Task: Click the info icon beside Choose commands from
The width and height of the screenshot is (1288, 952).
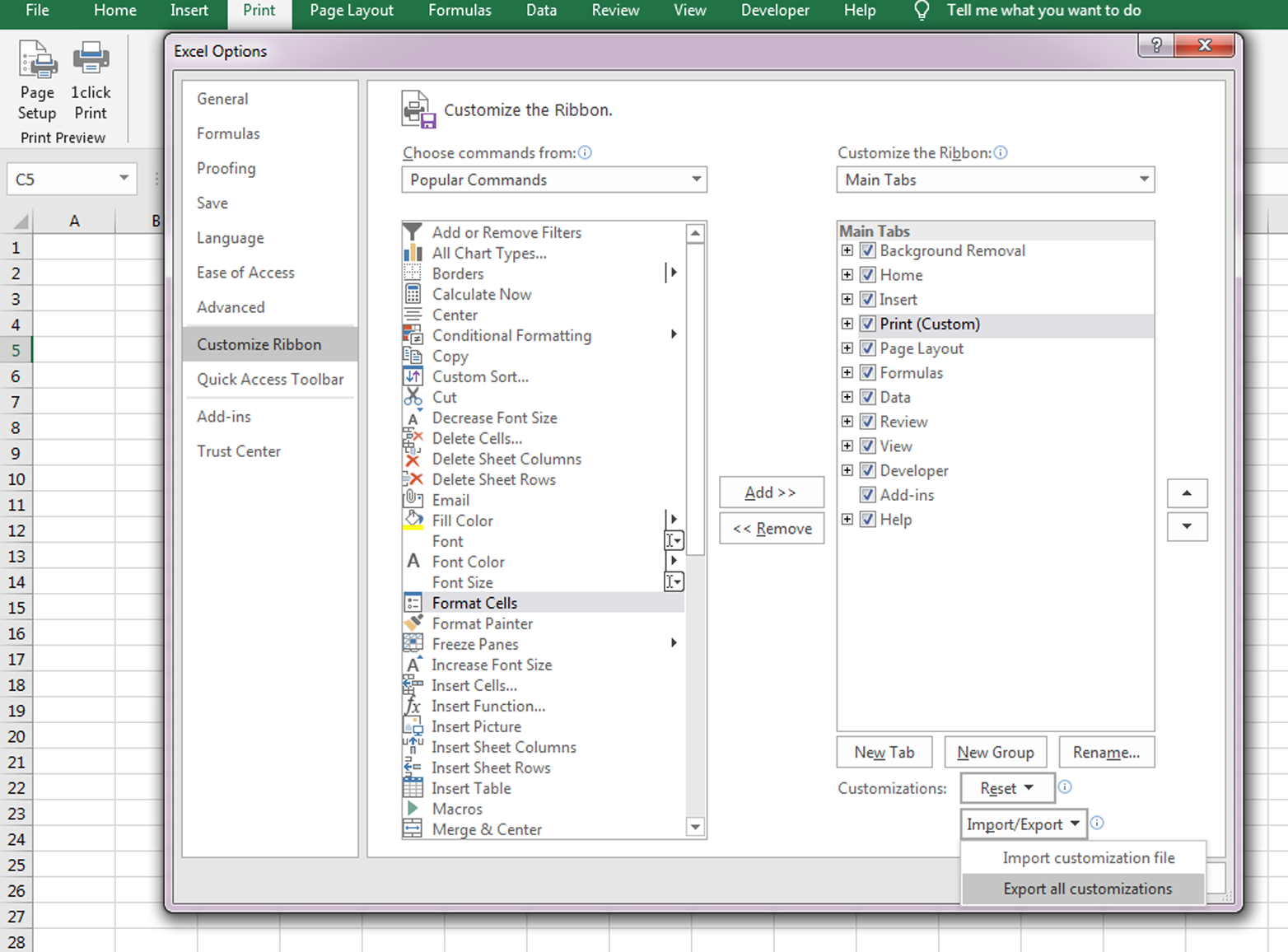Action: [585, 152]
